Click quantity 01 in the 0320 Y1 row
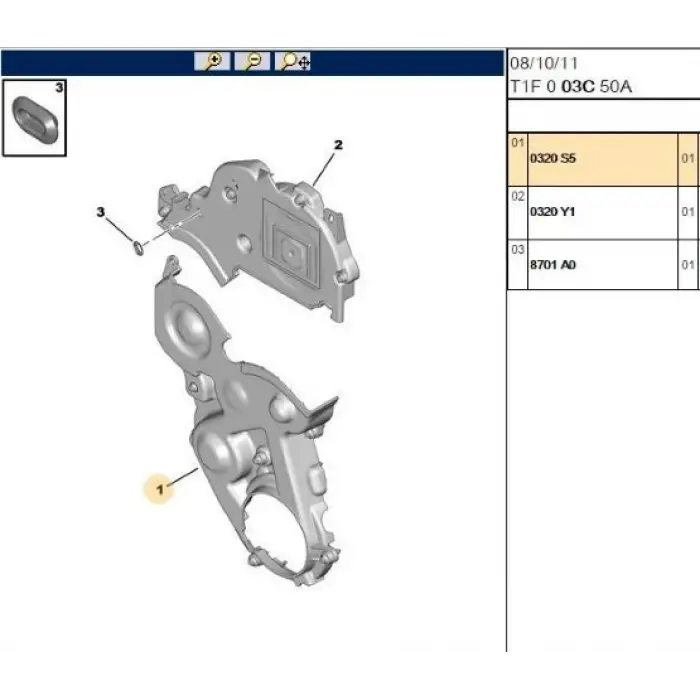 tap(688, 212)
